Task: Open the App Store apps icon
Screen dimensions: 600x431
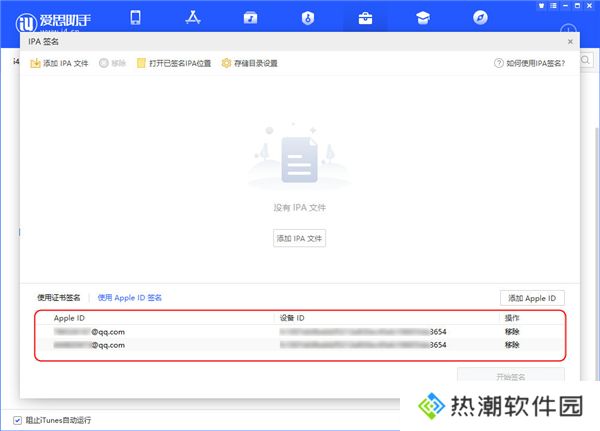Action: [193, 18]
